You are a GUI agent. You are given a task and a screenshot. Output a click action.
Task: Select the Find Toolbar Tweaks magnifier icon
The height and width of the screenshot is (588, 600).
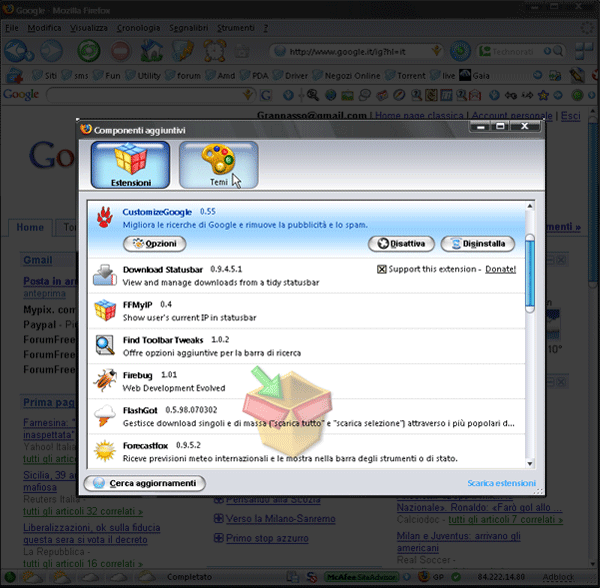tap(105, 345)
